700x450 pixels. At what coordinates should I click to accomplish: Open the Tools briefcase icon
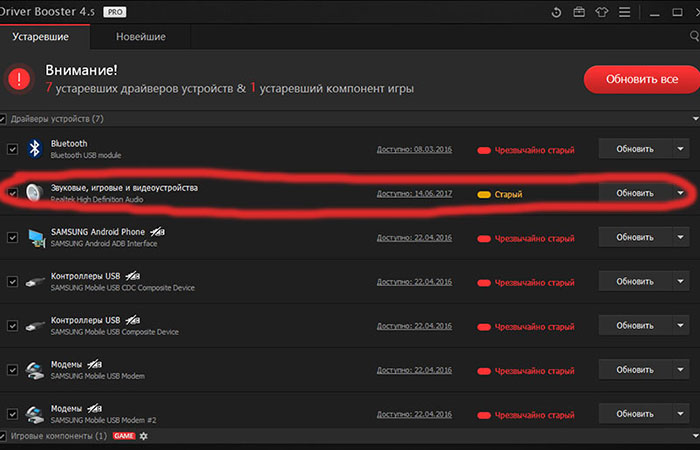(x=579, y=12)
